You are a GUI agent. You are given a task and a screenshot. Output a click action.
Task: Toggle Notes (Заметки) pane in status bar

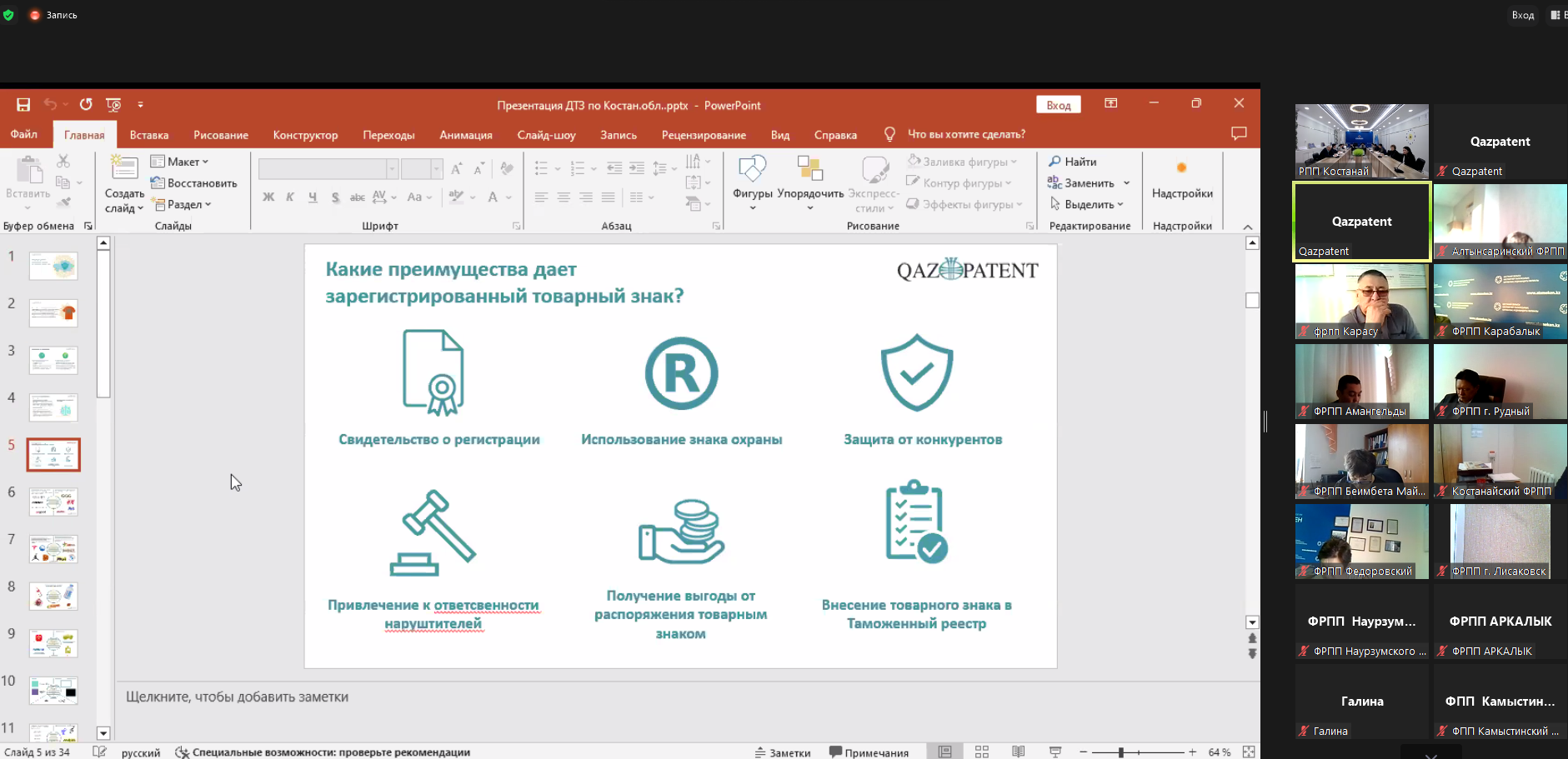[783, 752]
